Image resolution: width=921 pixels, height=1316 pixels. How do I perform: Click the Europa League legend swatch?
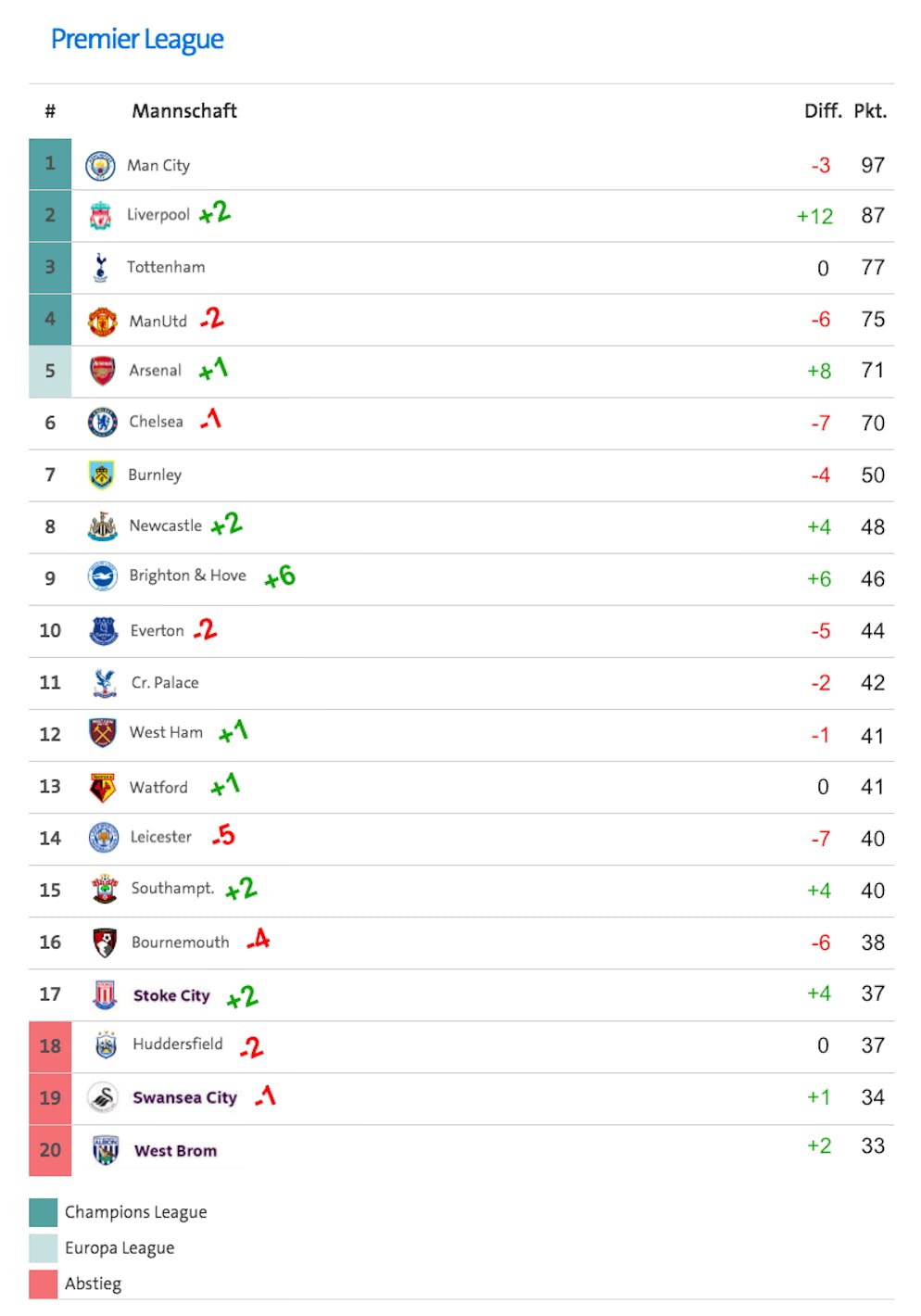coord(43,1248)
